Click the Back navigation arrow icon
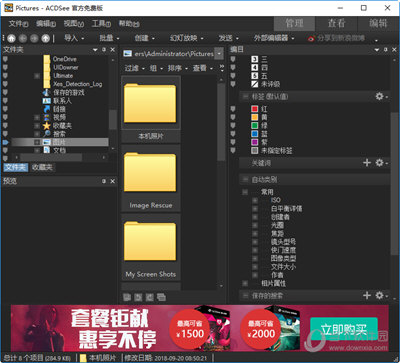The width and height of the screenshot is (400, 363). [x=23, y=38]
